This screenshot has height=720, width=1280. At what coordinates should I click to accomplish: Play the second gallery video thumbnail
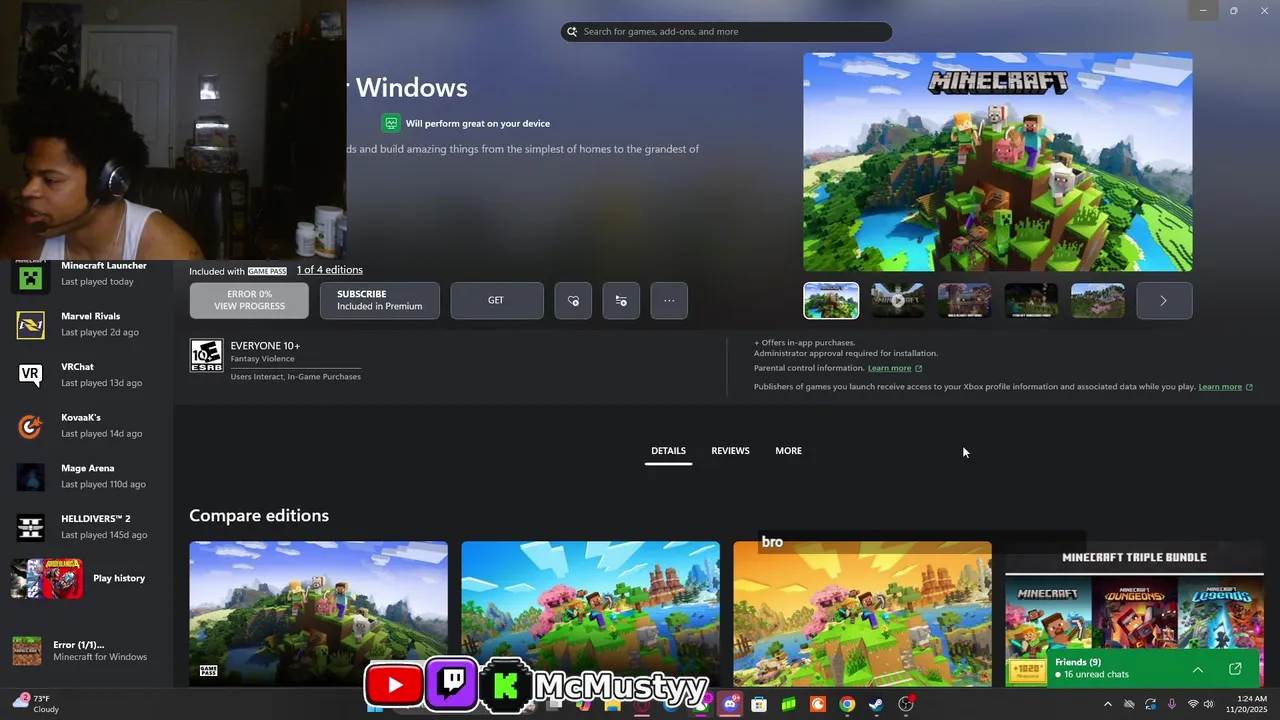898,301
